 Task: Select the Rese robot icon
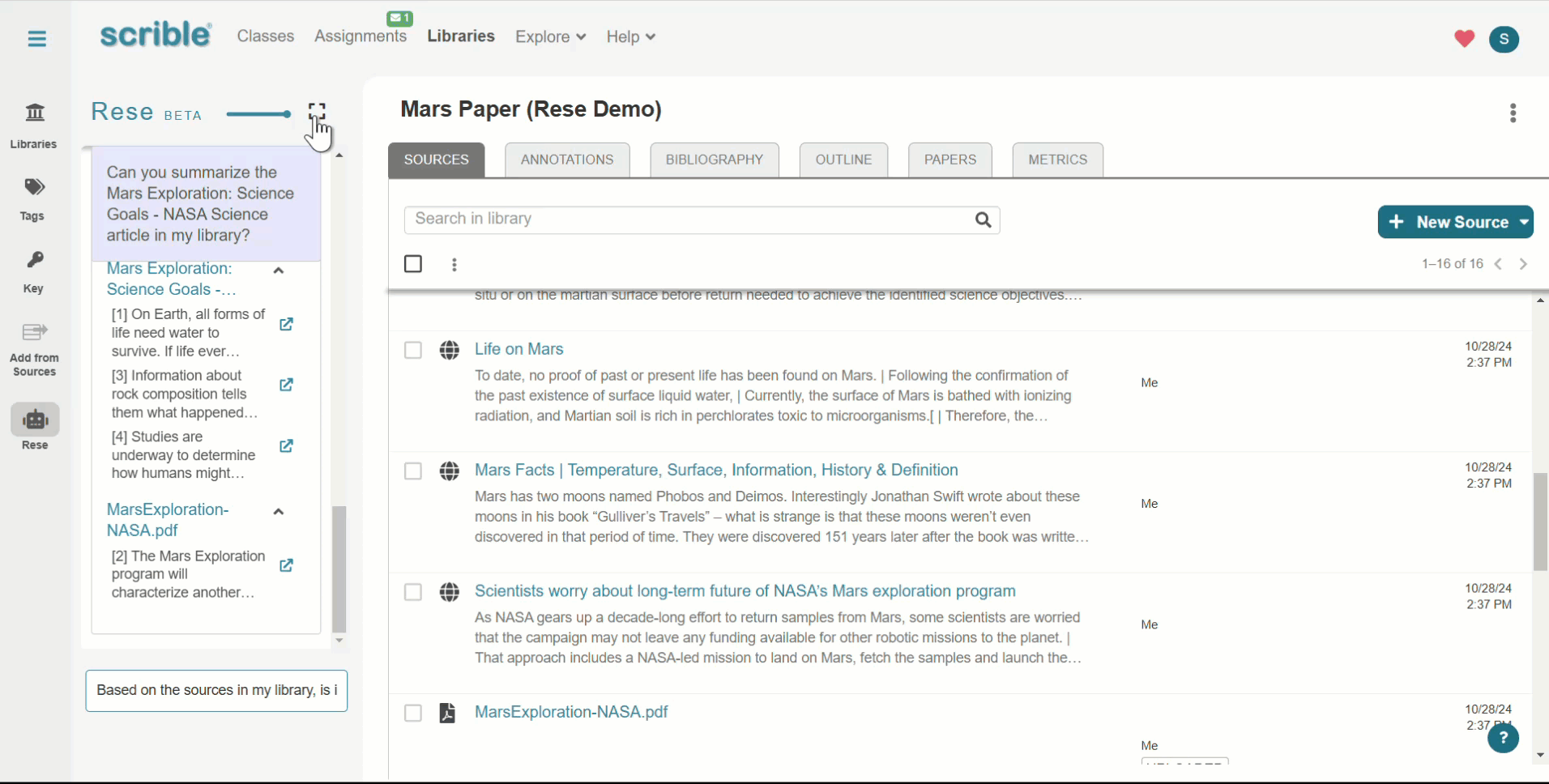(x=35, y=420)
